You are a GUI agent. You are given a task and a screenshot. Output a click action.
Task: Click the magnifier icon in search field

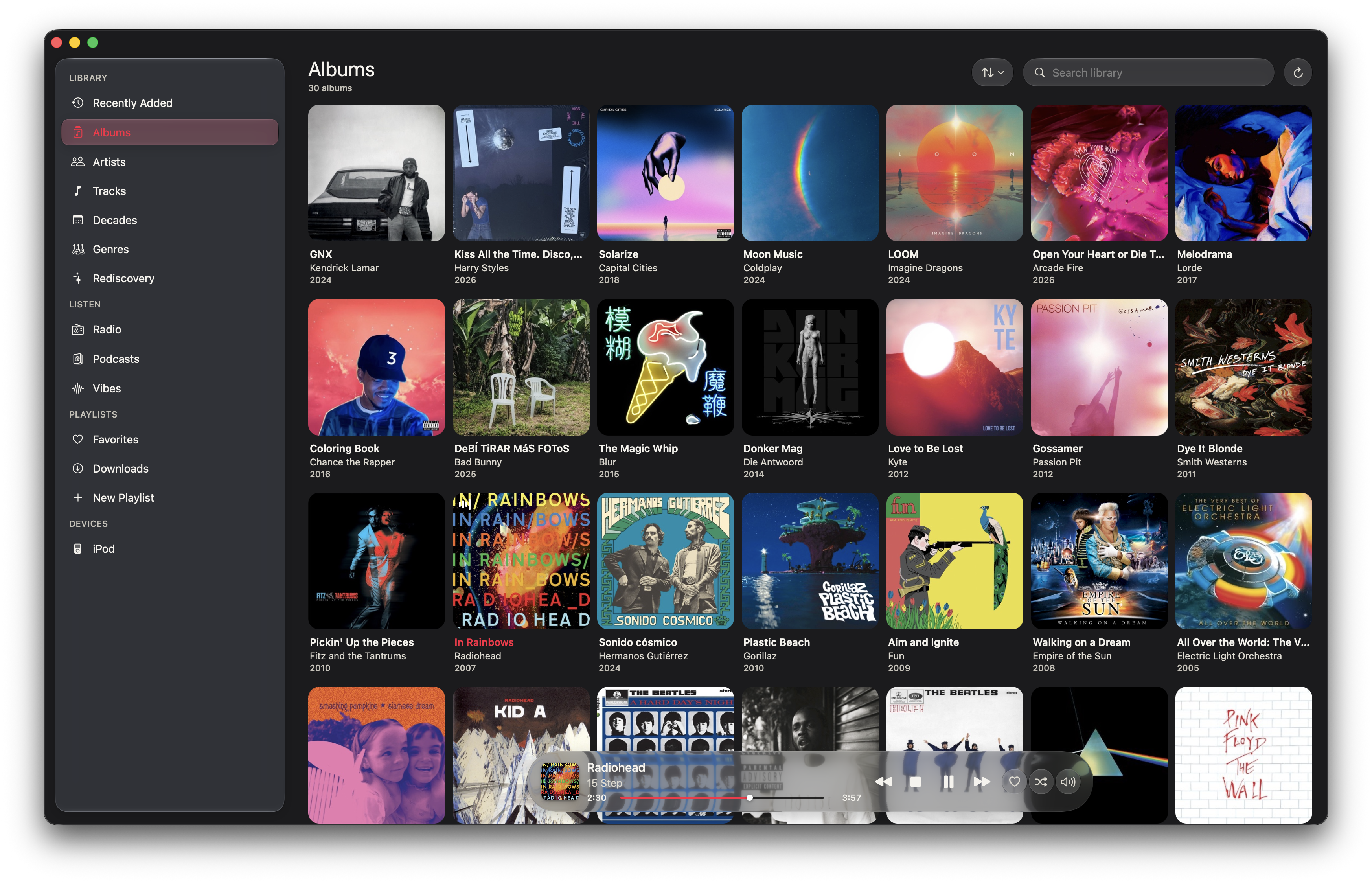1039,73
